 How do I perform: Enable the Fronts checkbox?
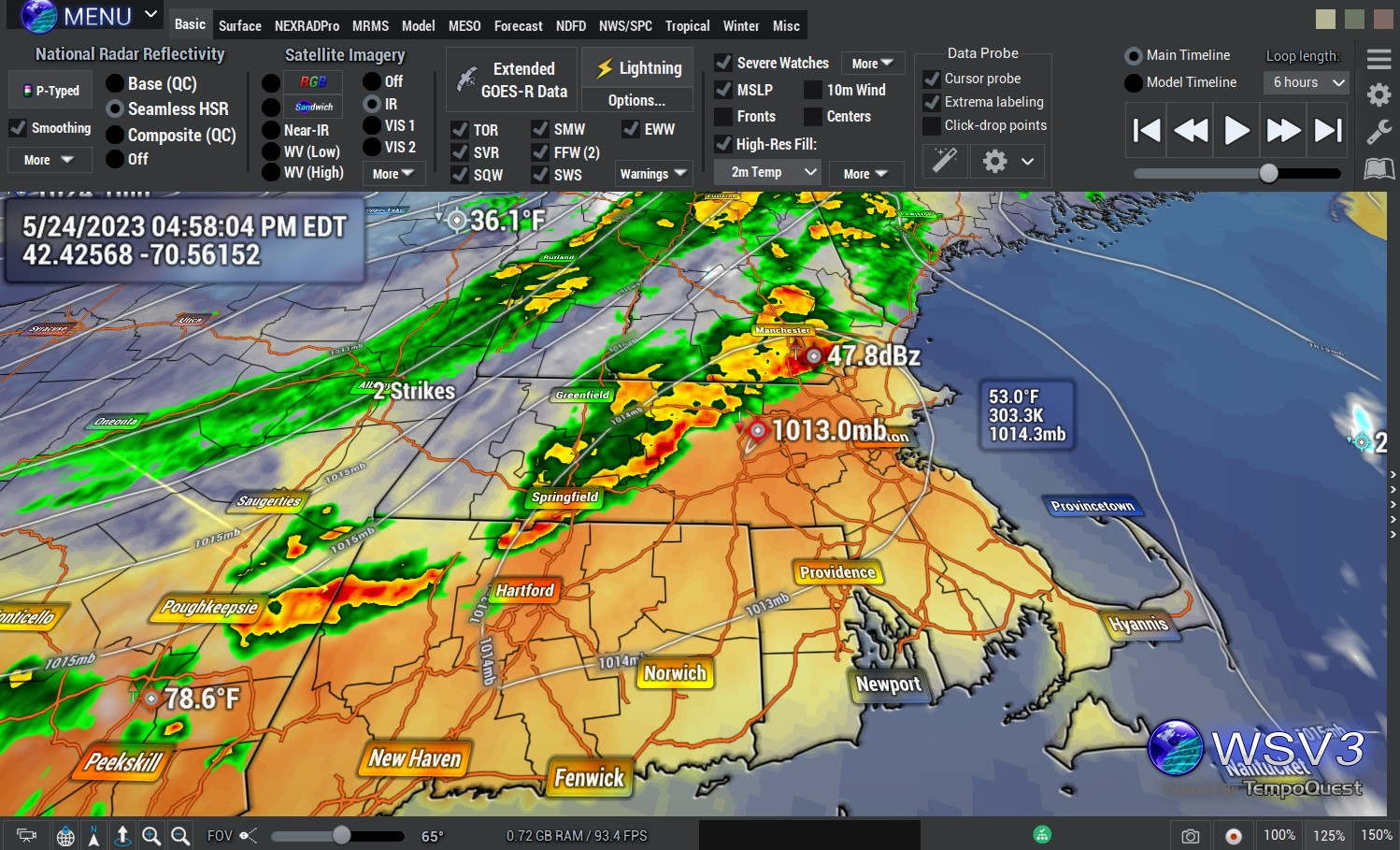click(x=723, y=117)
